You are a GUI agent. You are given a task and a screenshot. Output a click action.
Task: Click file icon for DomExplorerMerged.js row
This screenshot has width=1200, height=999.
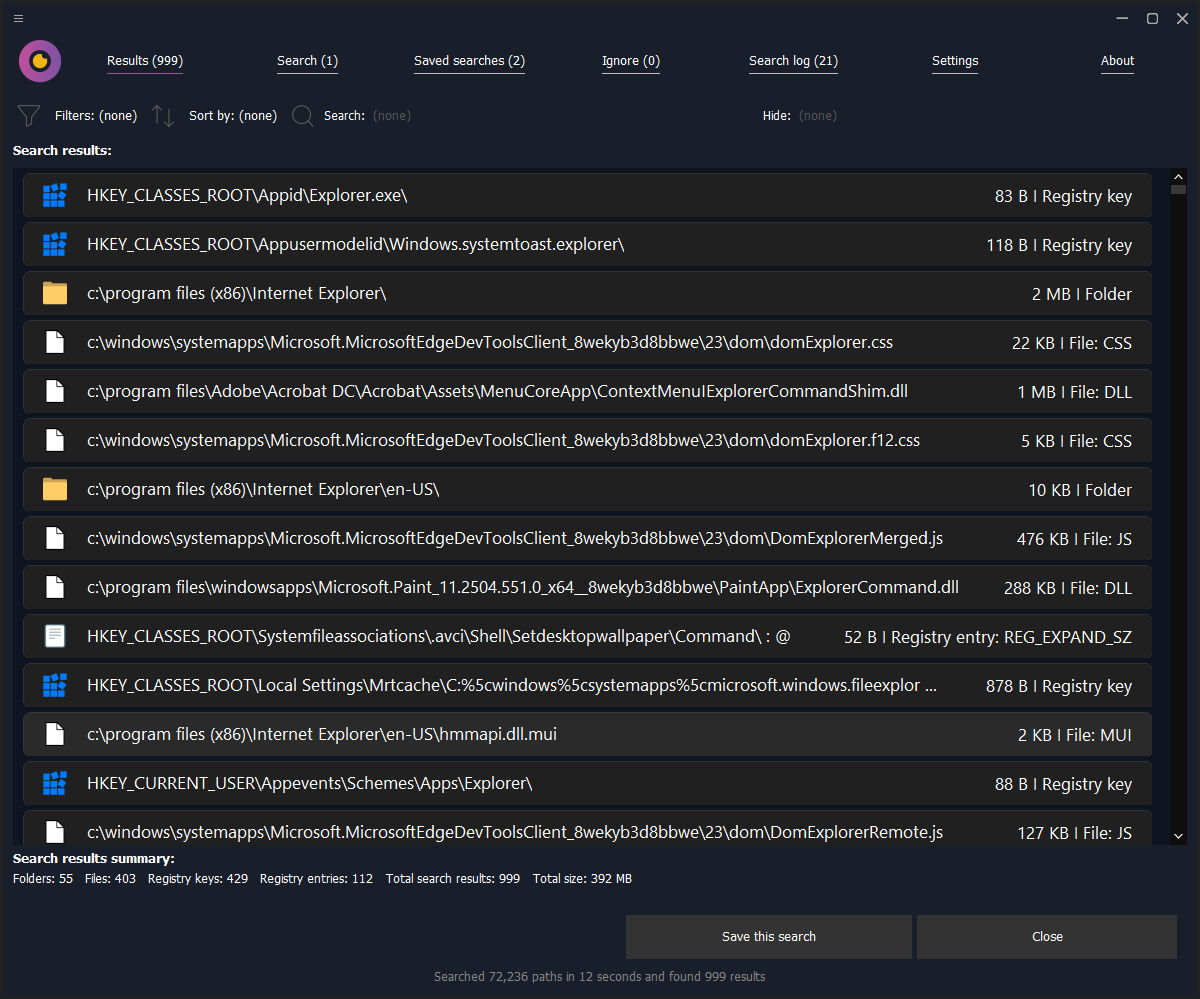[55, 539]
